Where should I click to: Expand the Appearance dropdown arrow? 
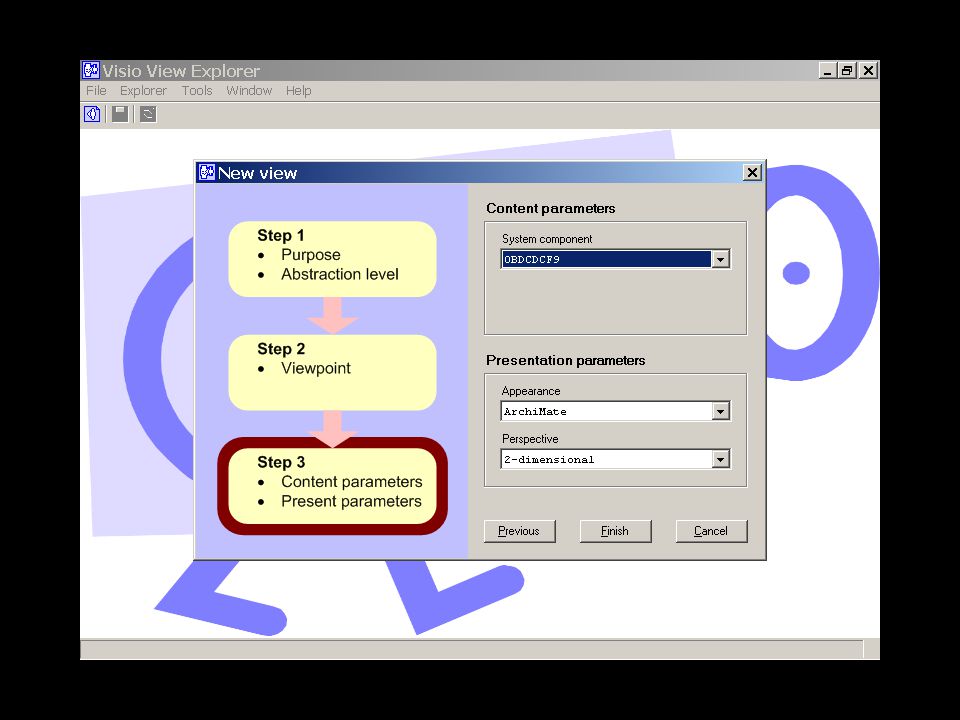pyautogui.click(x=721, y=411)
